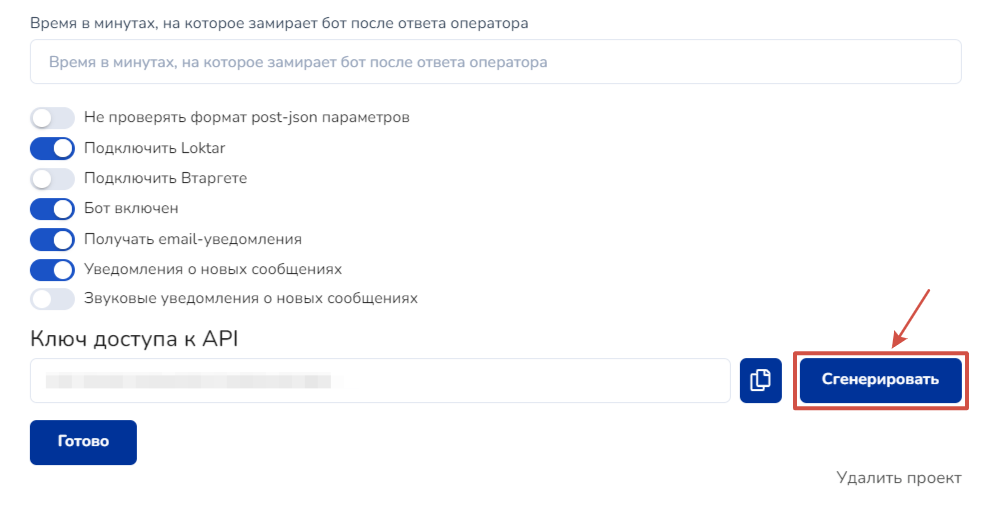Enable the Звуковые уведомления switch

coord(53,298)
